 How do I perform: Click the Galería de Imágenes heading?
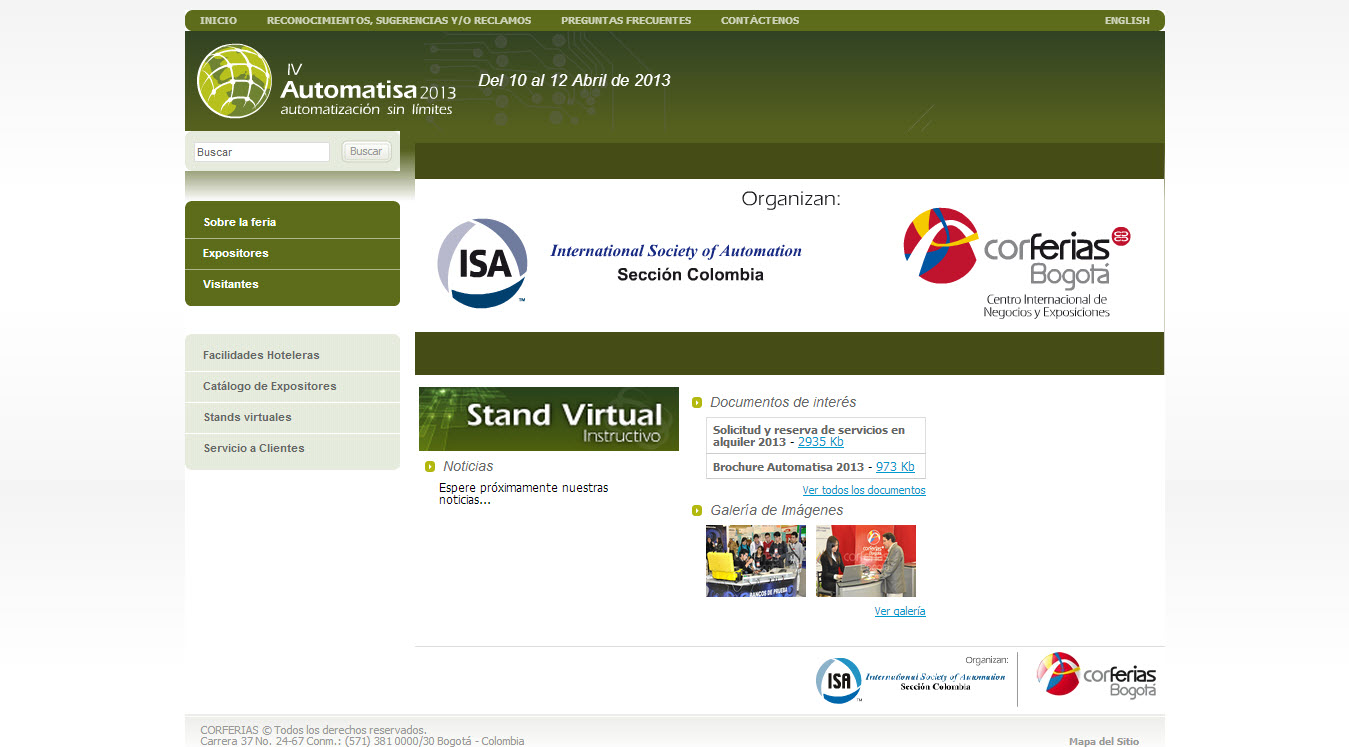777,511
